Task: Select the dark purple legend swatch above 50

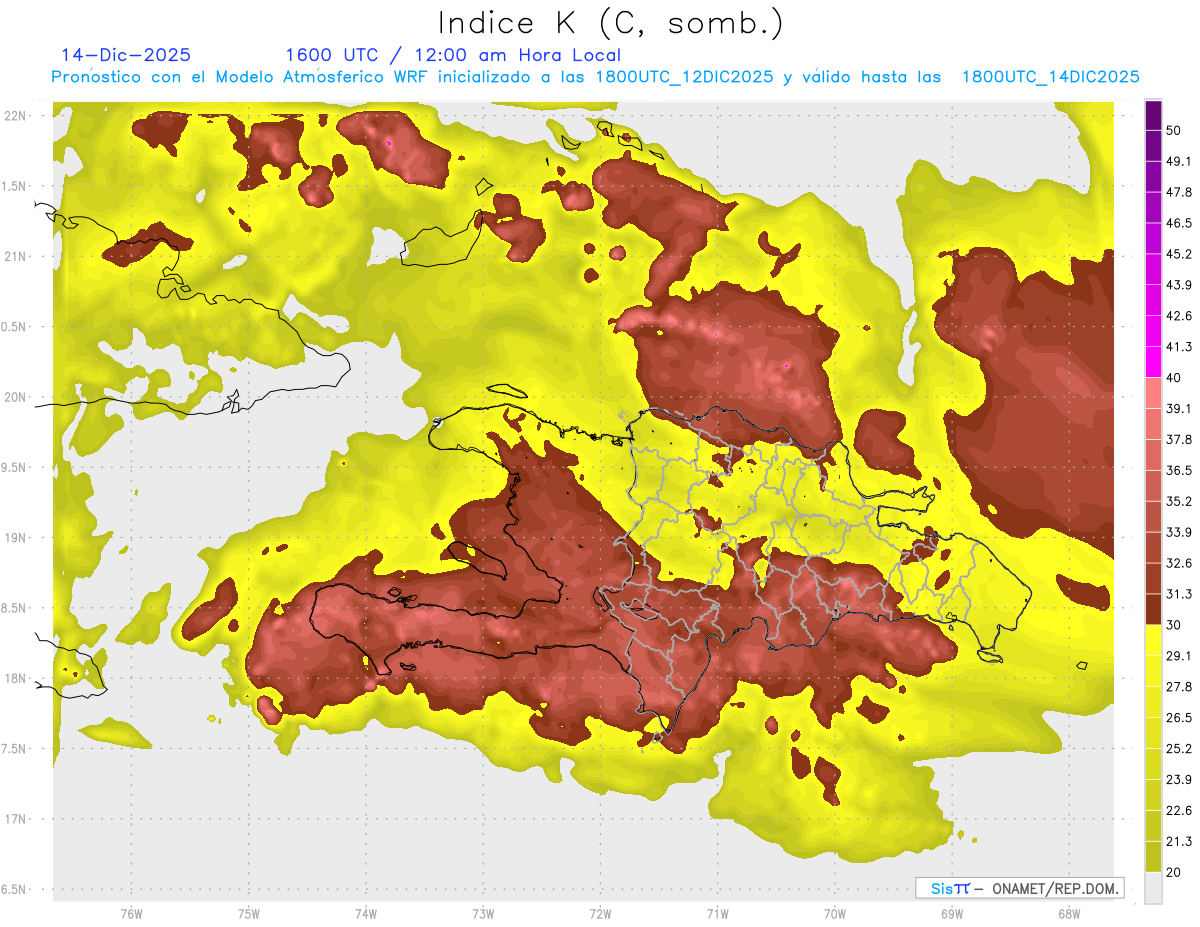Action: click(1153, 116)
